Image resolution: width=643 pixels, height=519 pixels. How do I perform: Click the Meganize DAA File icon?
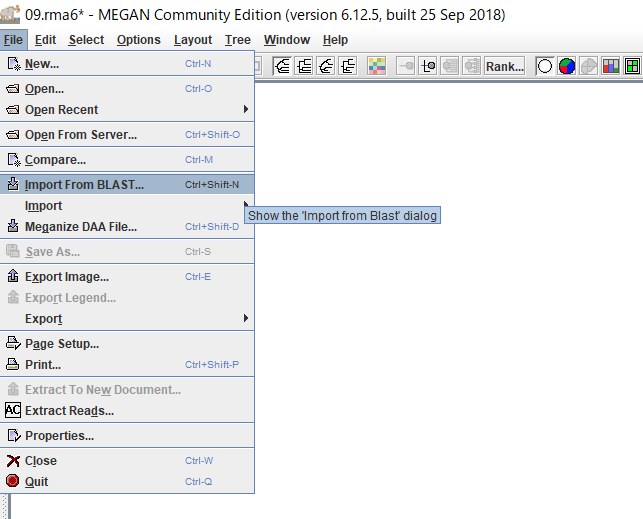[13, 226]
